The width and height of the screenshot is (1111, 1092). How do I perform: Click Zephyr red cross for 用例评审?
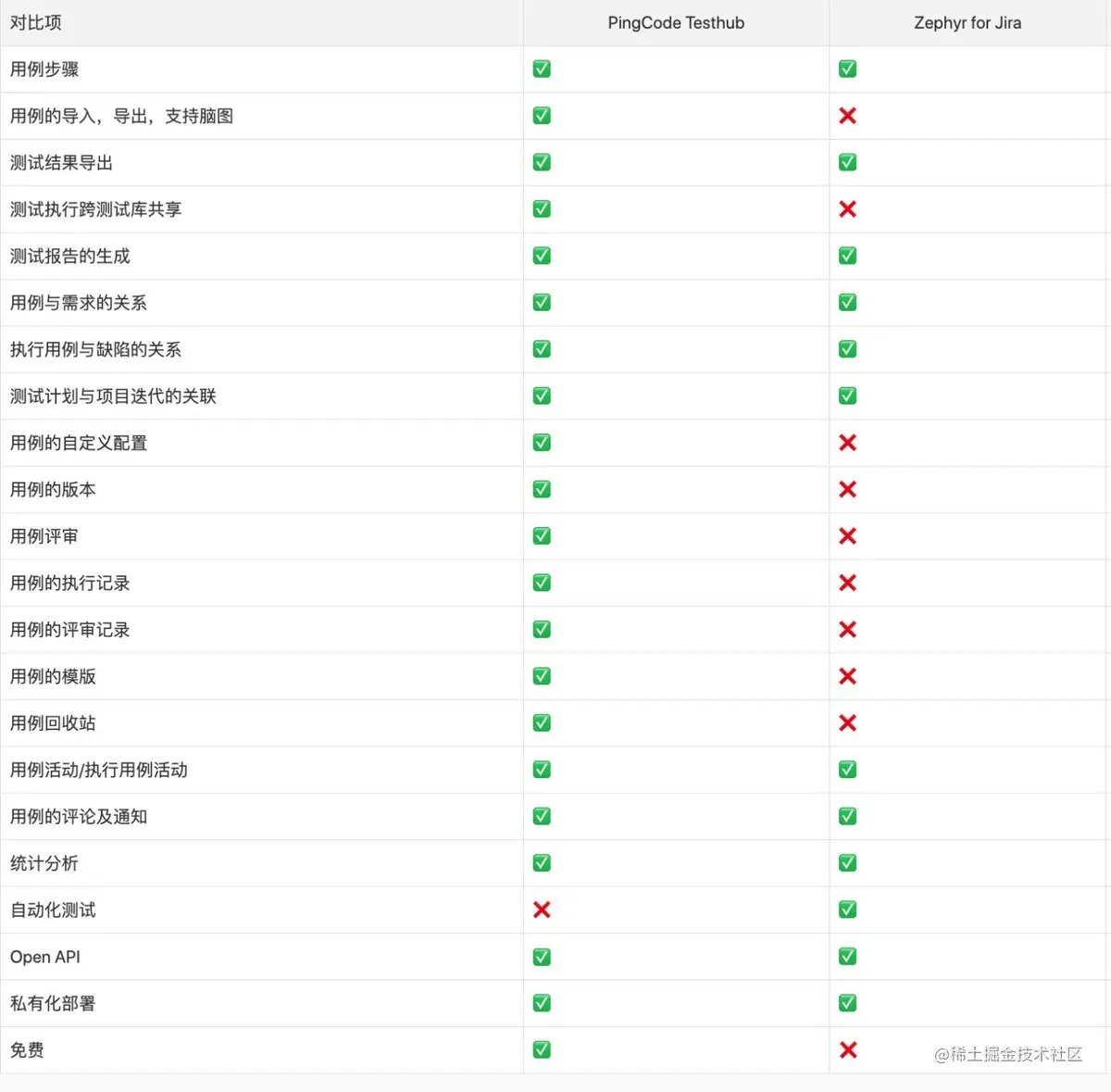click(x=847, y=536)
